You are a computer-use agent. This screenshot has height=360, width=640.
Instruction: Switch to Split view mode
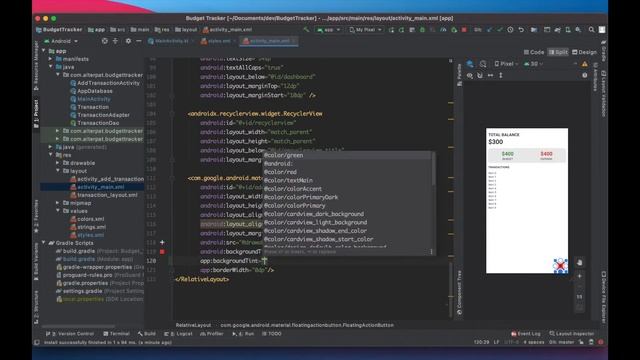[558, 52]
